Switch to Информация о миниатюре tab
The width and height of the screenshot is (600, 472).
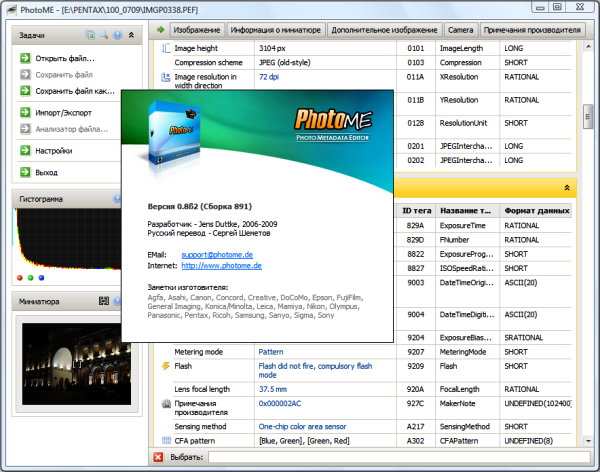[x=276, y=30]
